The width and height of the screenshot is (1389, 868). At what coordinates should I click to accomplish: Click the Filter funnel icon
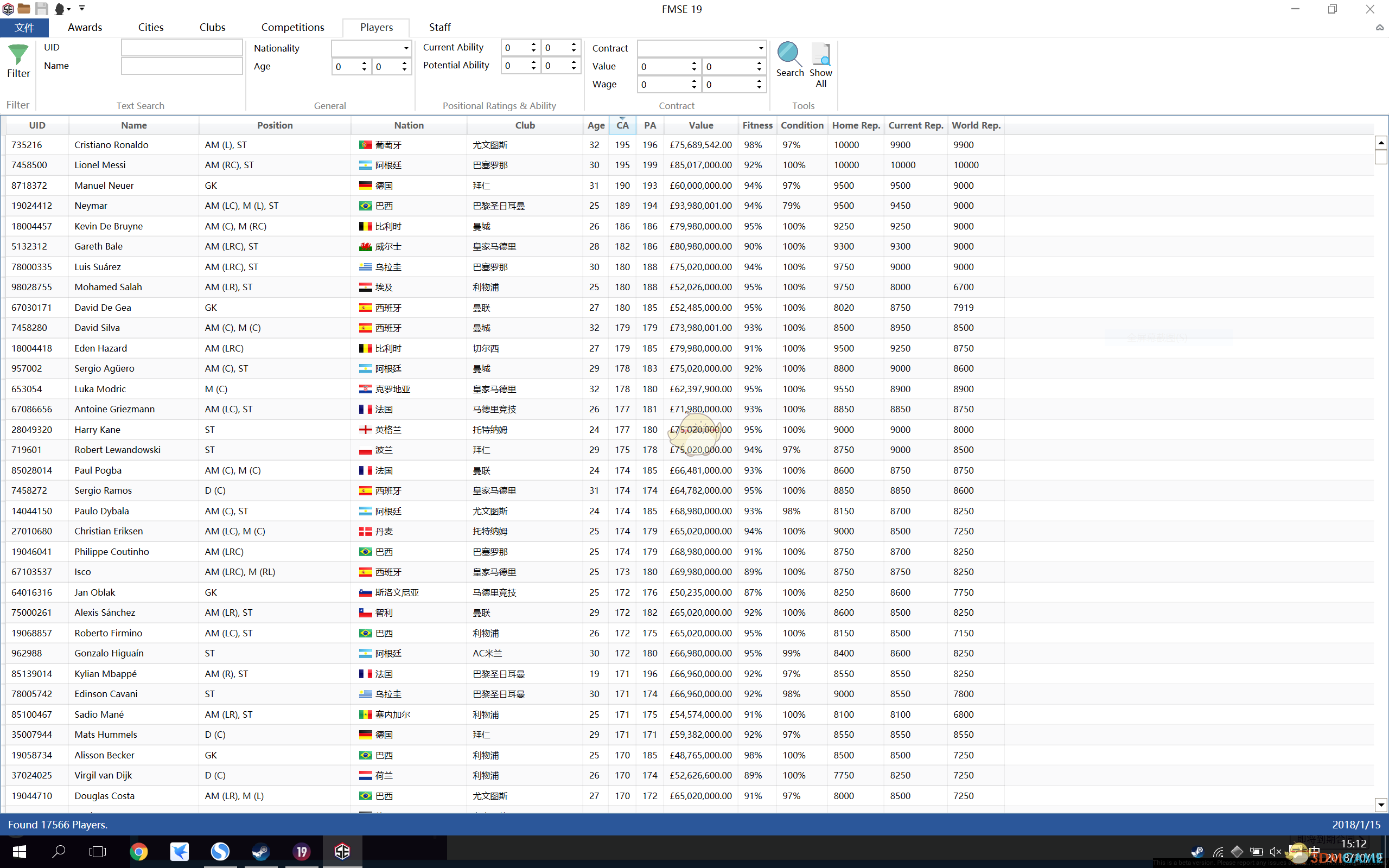pyautogui.click(x=18, y=55)
